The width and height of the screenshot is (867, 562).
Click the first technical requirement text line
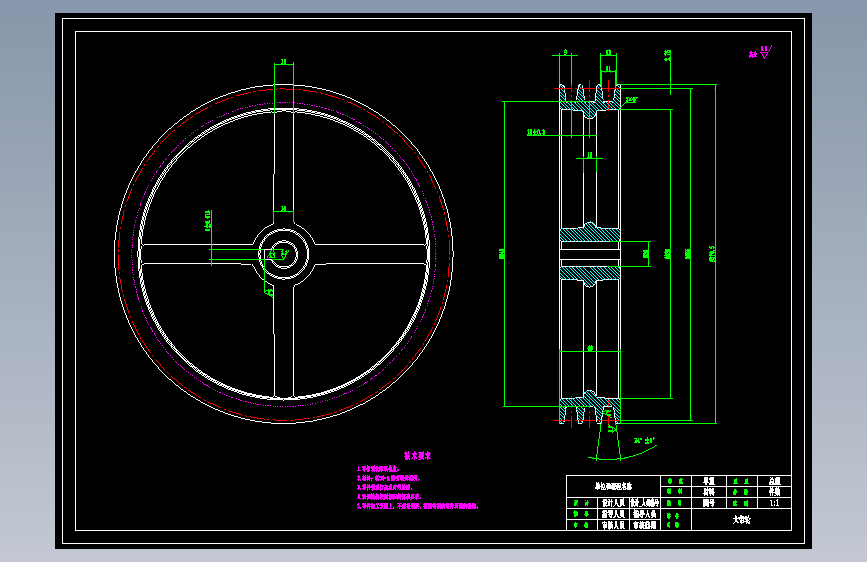tap(378, 469)
